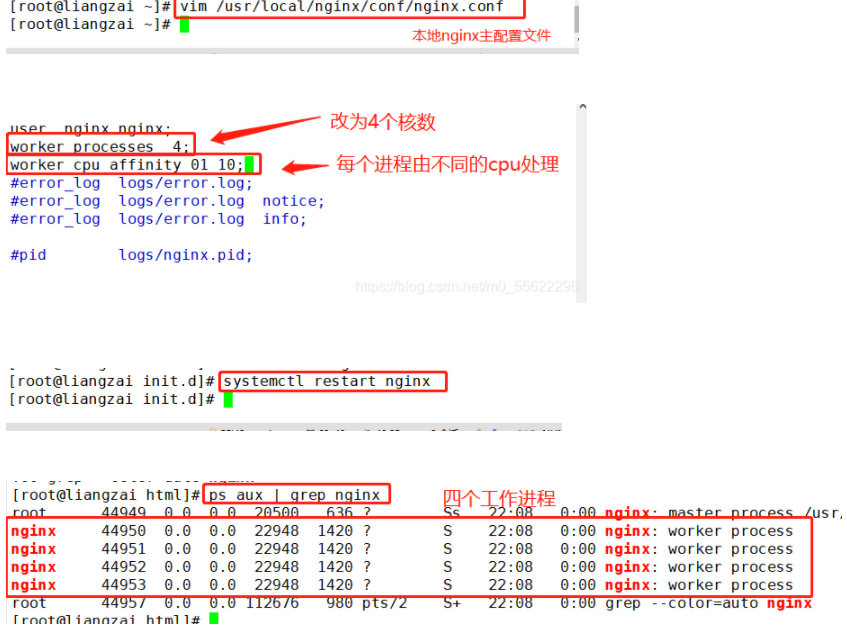847x630 pixels.
Task: Click the '#pid' comment keyword
Action: pyautogui.click(x=28, y=255)
